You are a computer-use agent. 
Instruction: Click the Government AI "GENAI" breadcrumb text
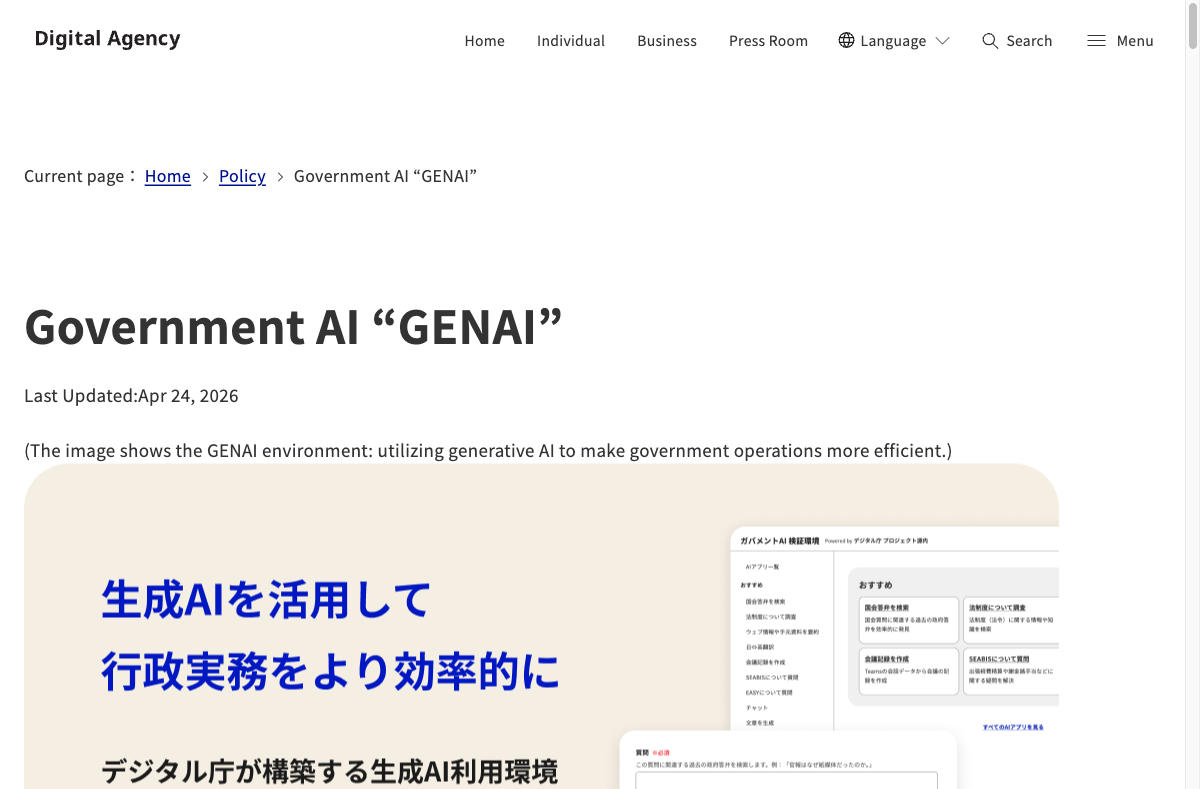tap(385, 176)
